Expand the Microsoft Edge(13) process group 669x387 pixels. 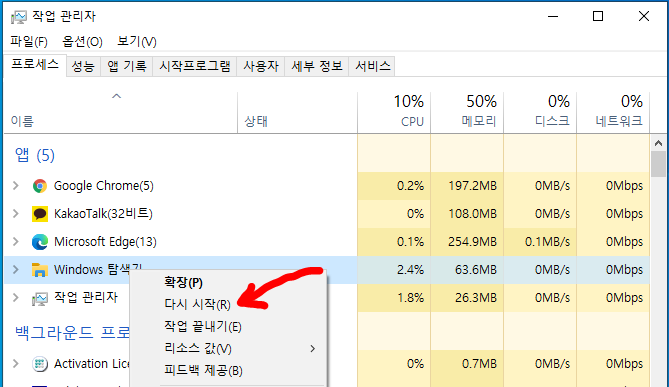pyautogui.click(x=16, y=242)
